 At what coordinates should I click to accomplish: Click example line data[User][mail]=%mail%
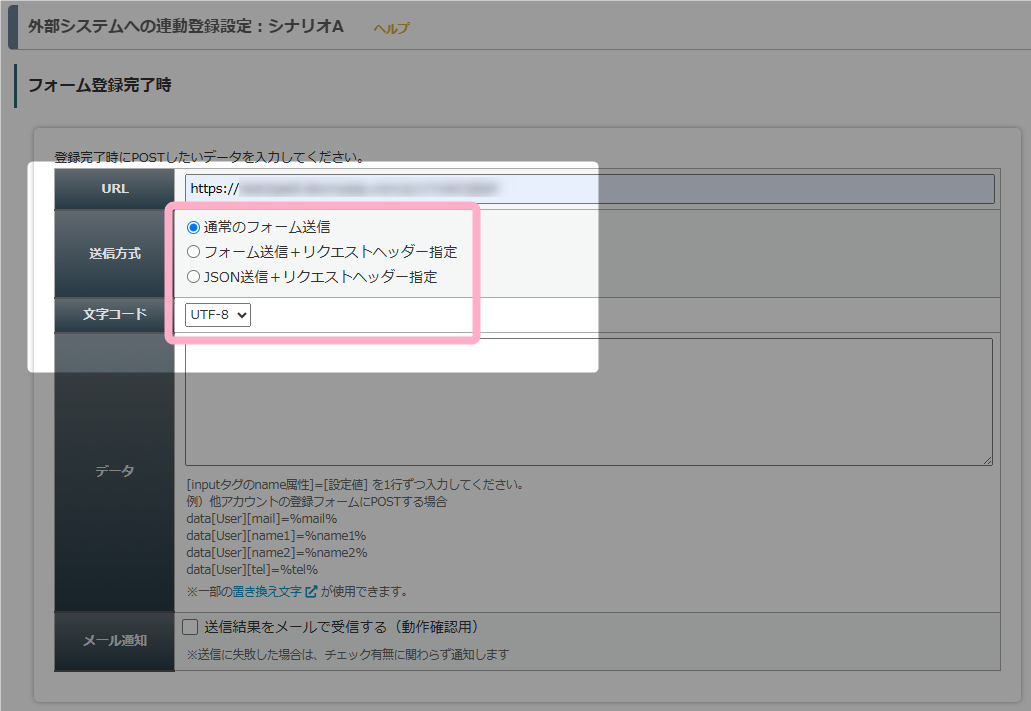coord(262,519)
